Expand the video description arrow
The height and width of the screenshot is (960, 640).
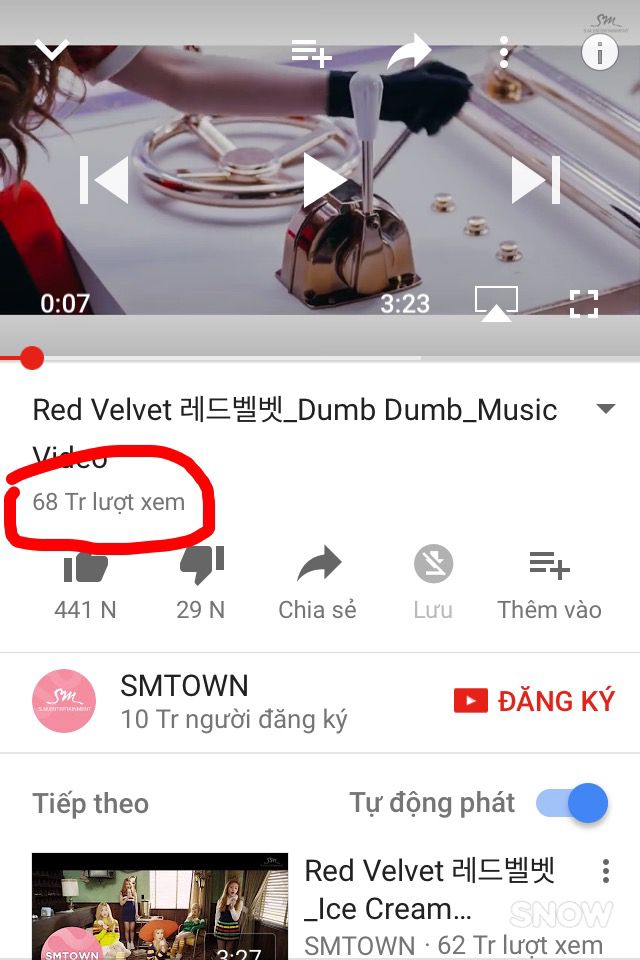tap(606, 409)
